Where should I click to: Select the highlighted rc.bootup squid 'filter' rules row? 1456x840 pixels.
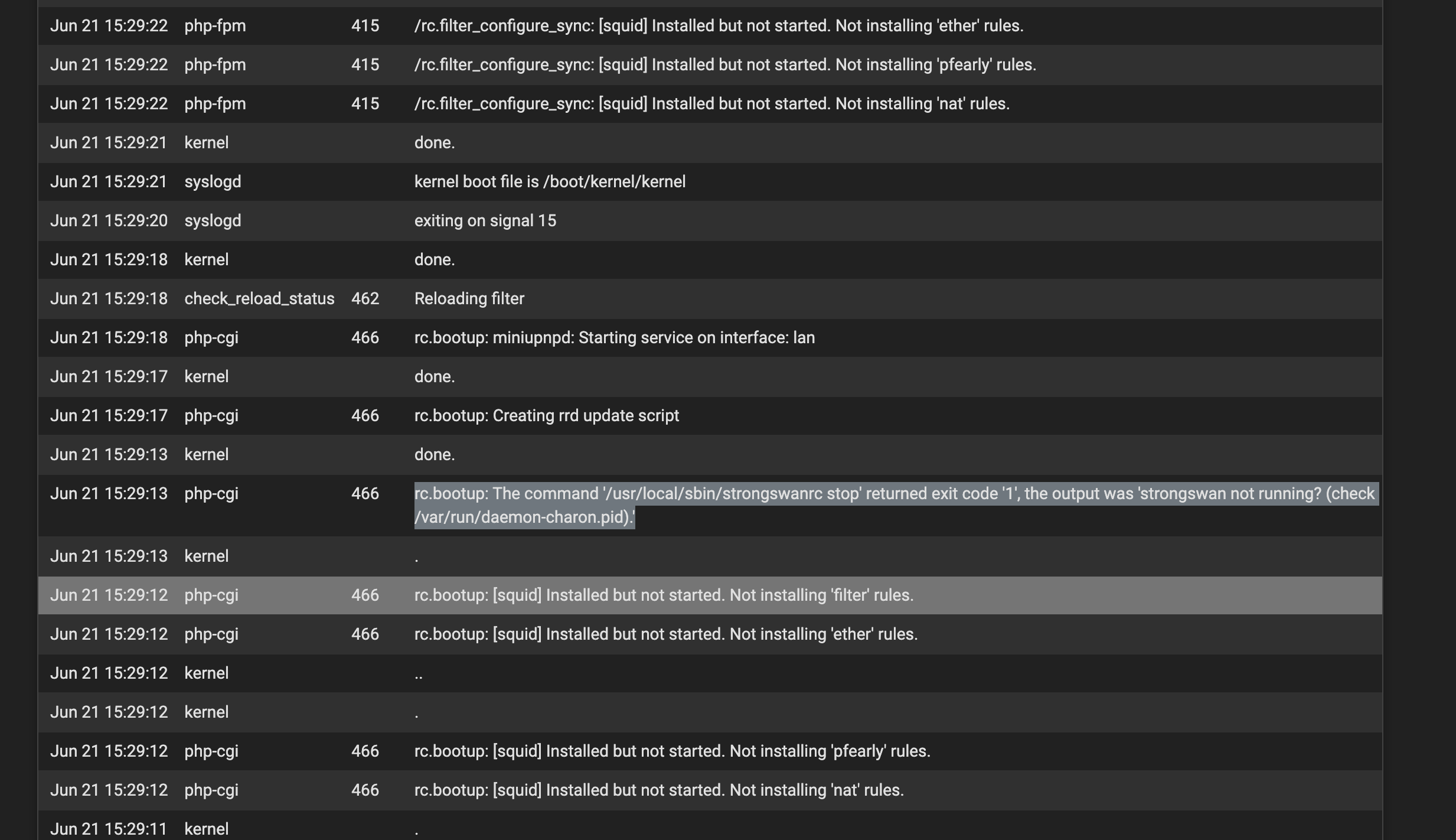click(x=664, y=595)
